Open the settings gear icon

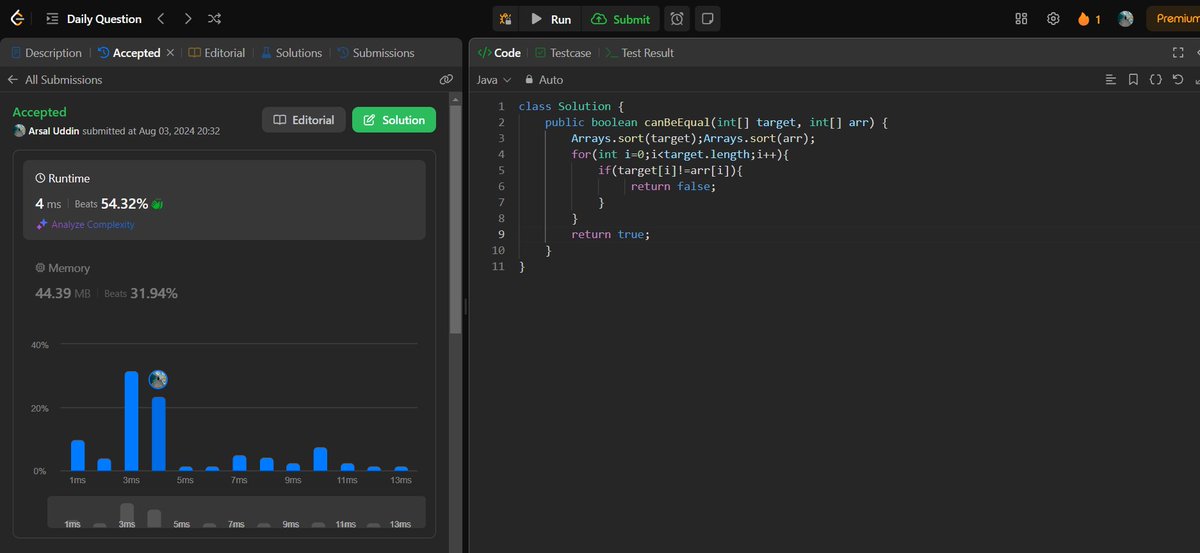1053,19
